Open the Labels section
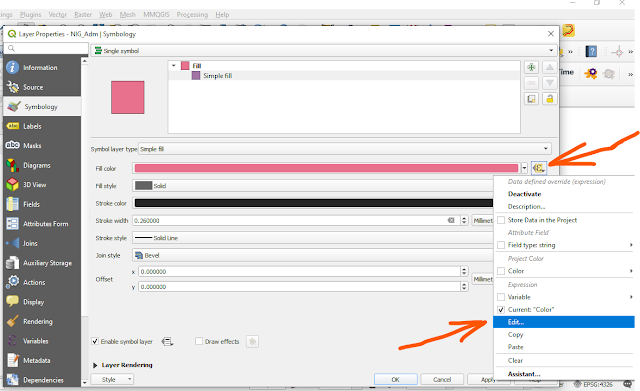The width and height of the screenshot is (640, 391). [x=42, y=126]
